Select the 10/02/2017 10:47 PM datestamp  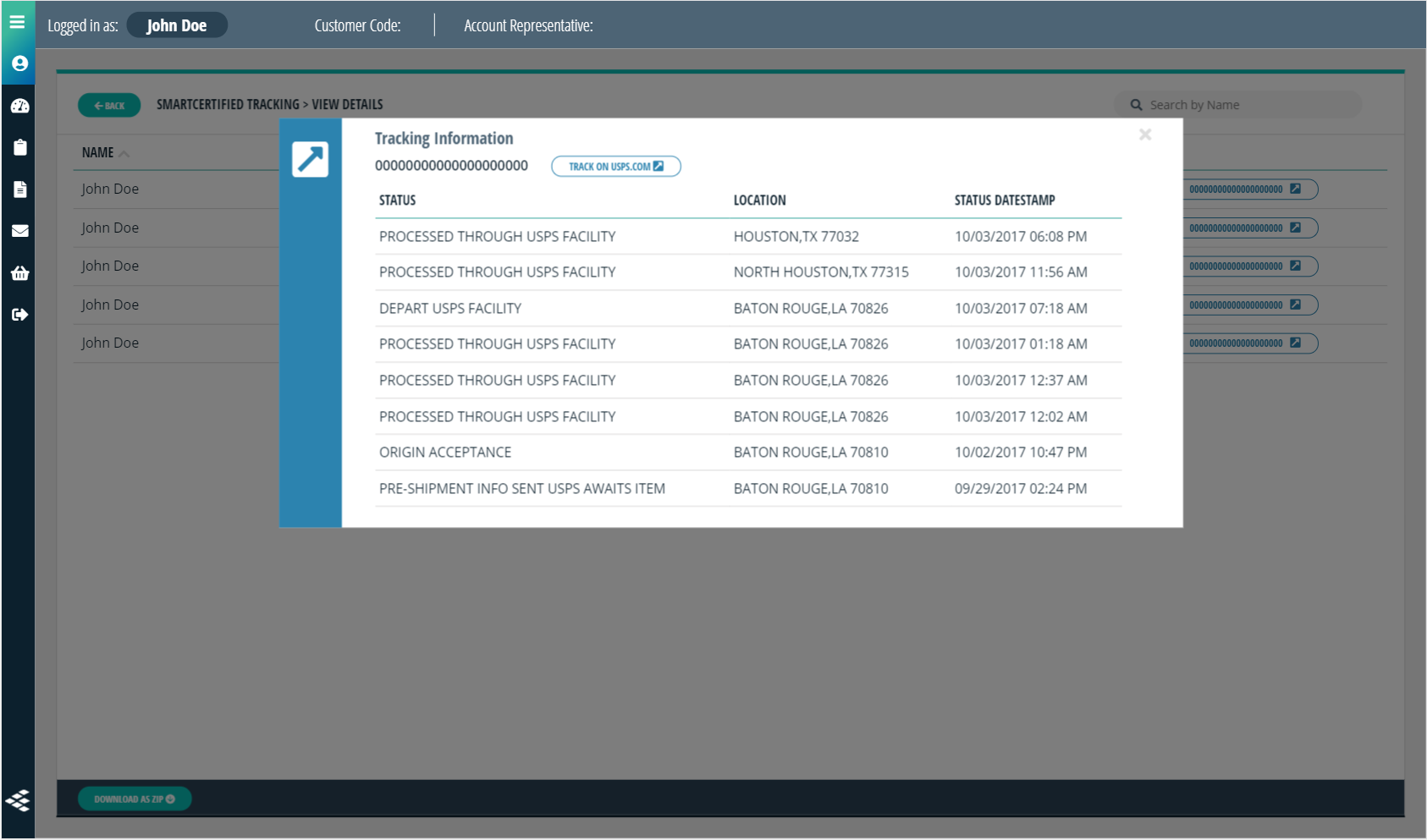[x=1021, y=453]
